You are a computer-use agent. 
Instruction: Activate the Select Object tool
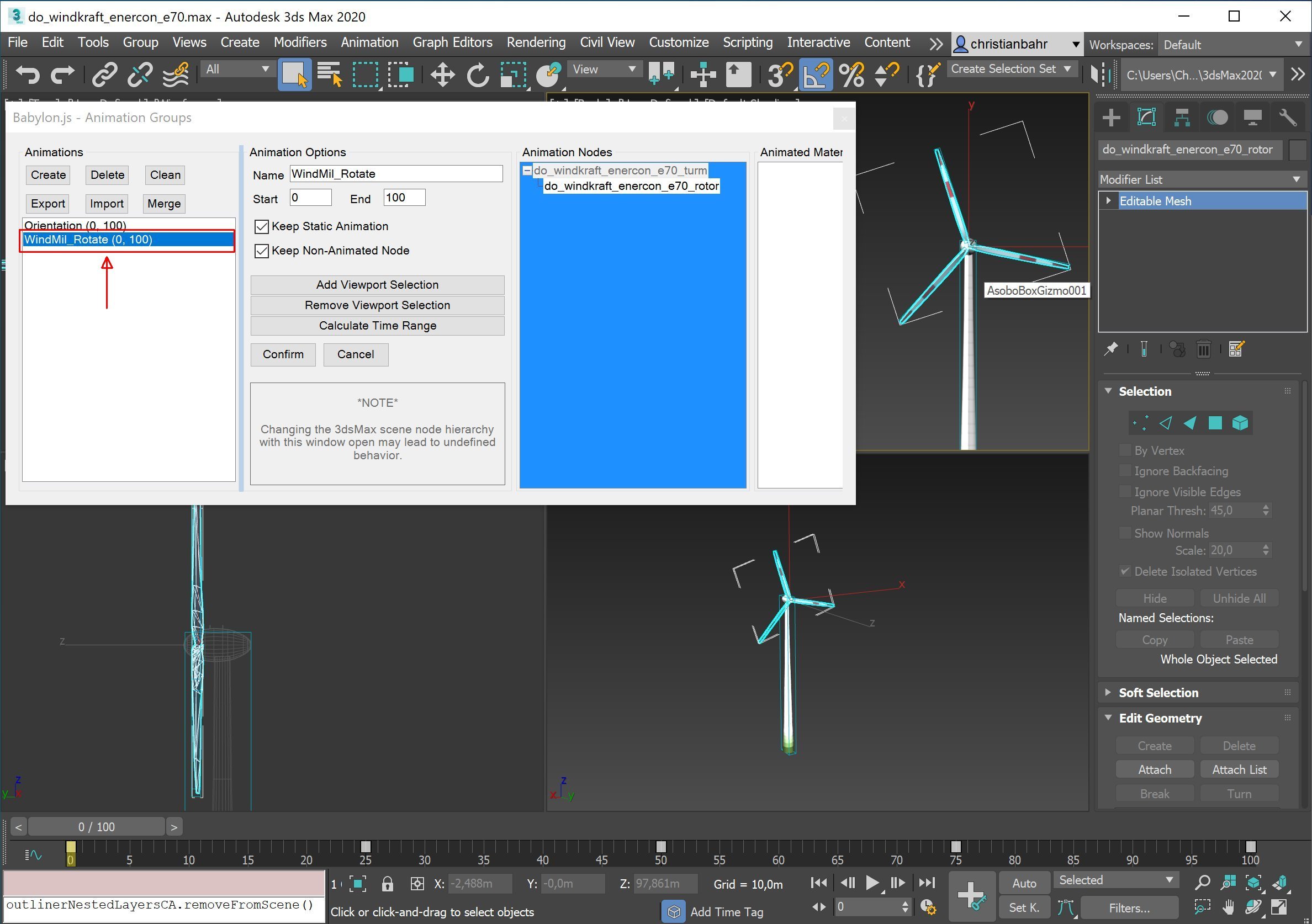(295, 74)
